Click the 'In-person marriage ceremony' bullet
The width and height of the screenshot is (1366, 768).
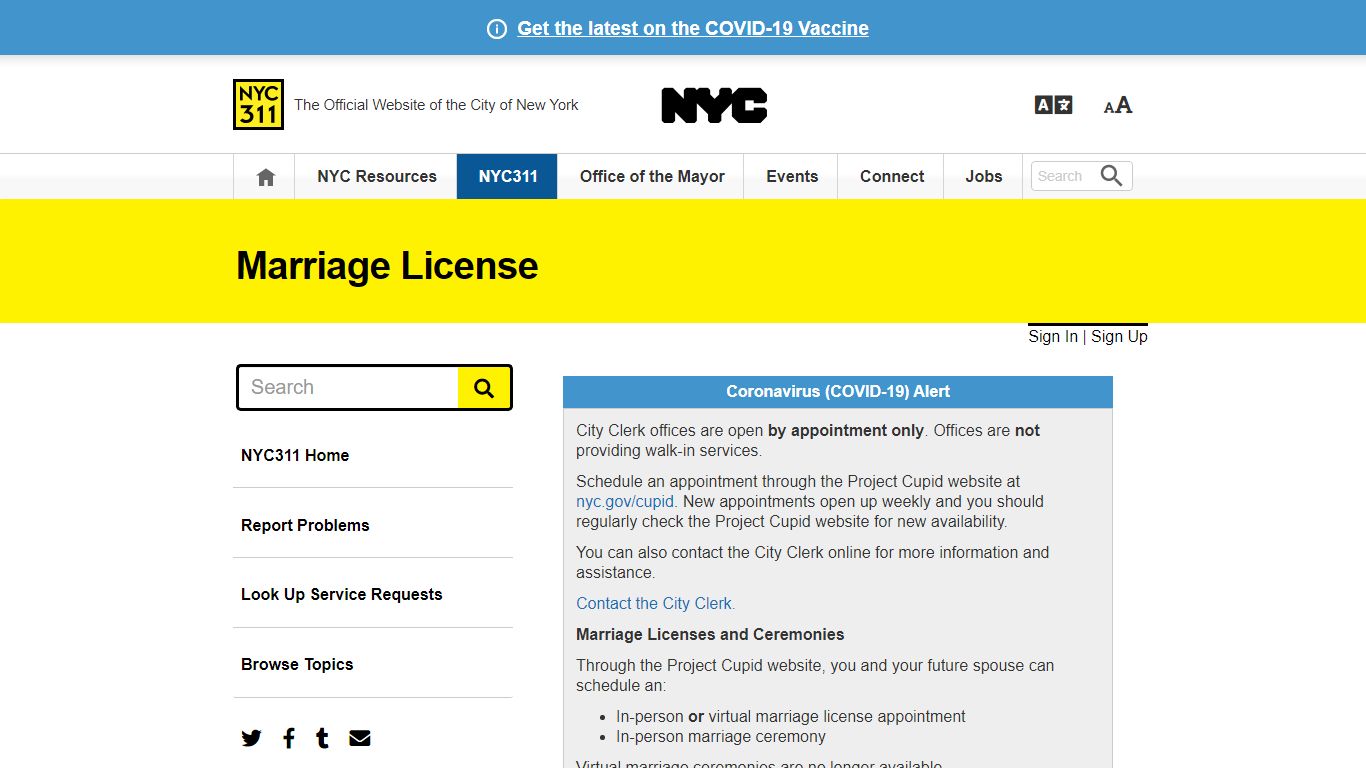pyautogui.click(x=721, y=737)
